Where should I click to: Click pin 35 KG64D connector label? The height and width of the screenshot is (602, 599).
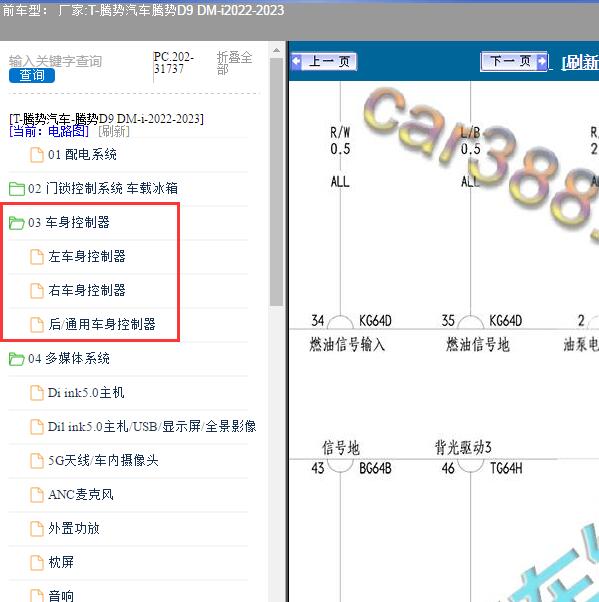[506, 321]
